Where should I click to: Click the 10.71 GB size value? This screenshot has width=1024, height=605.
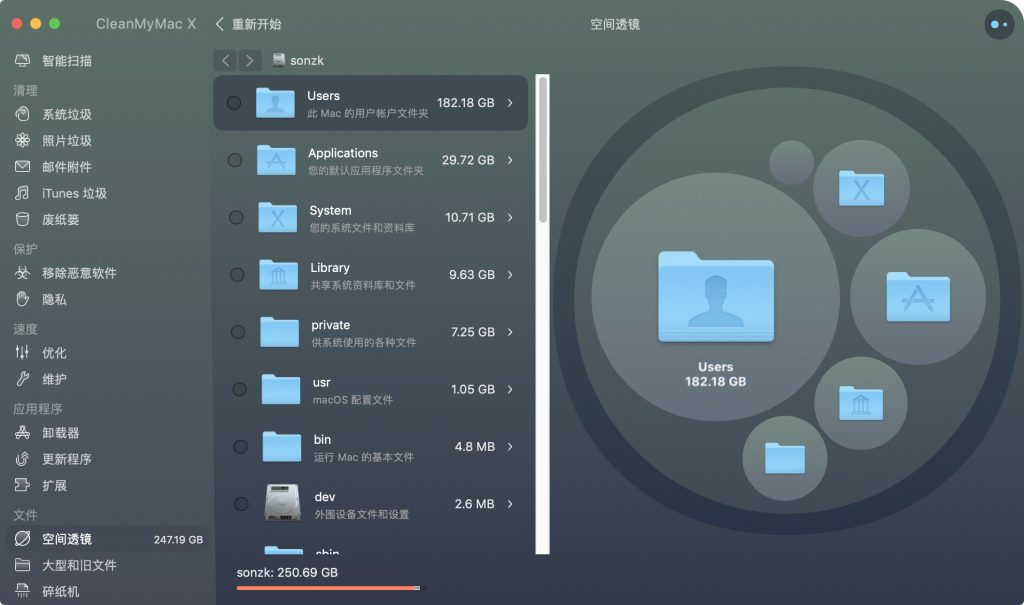(x=470, y=217)
